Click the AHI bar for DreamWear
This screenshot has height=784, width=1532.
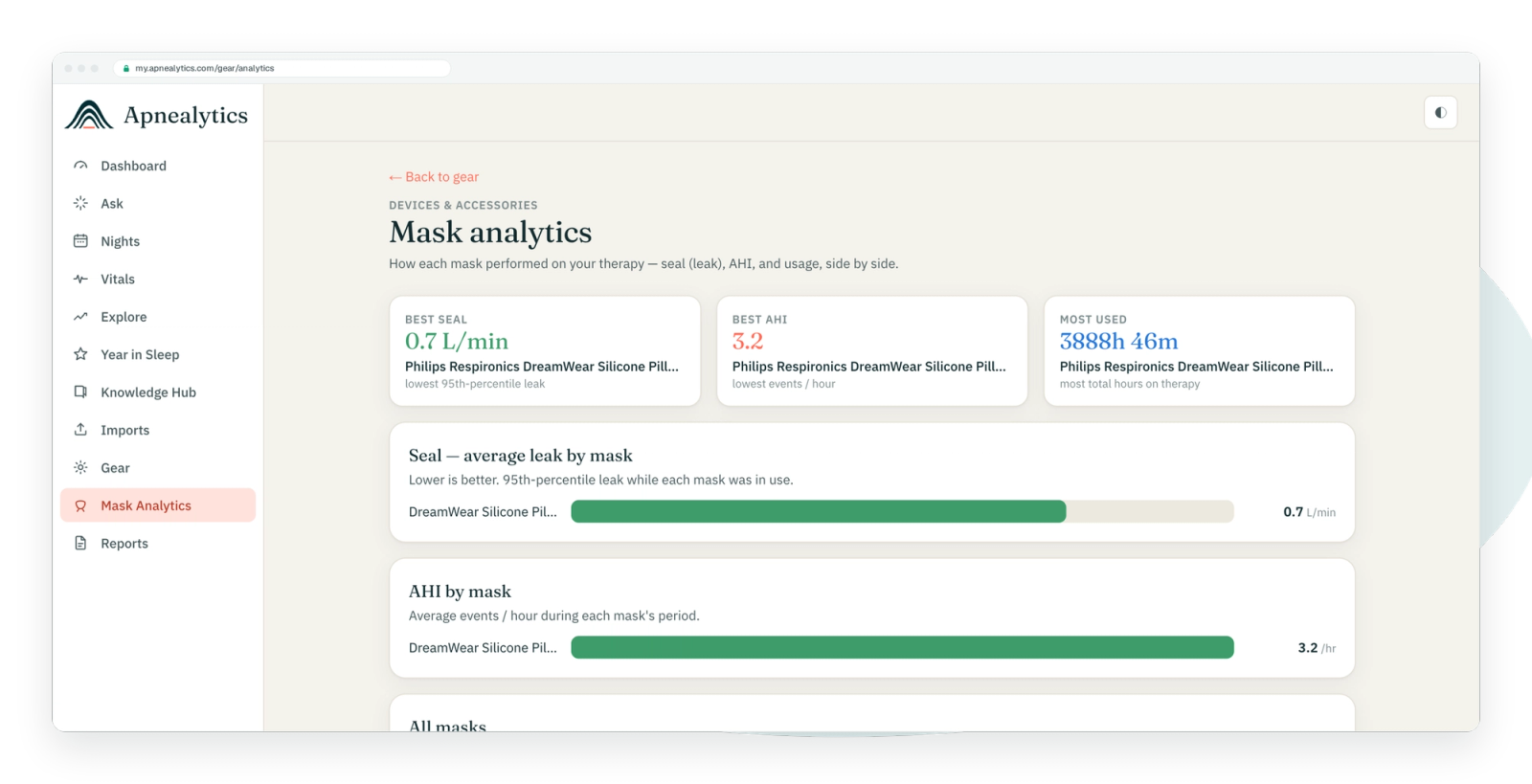pos(902,647)
